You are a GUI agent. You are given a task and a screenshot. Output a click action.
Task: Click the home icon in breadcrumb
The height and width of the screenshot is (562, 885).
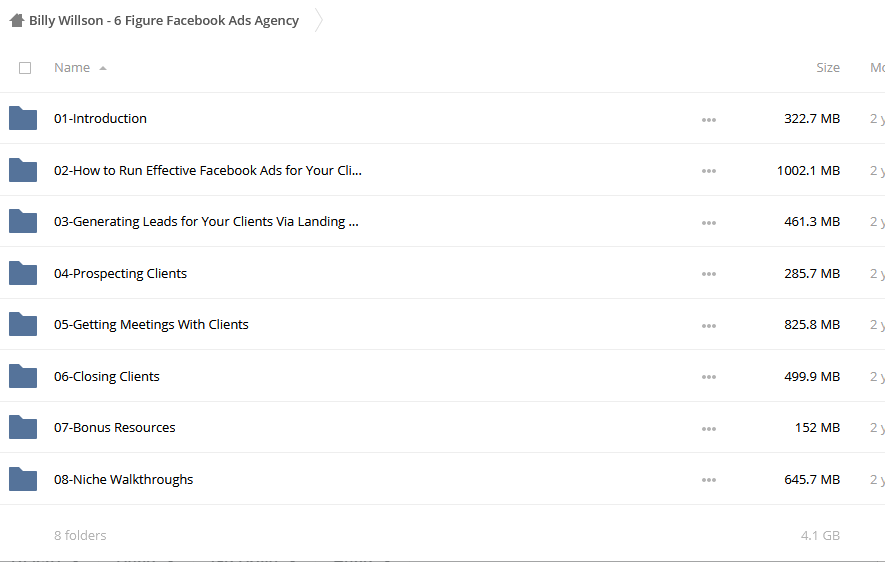coord(16,20)
